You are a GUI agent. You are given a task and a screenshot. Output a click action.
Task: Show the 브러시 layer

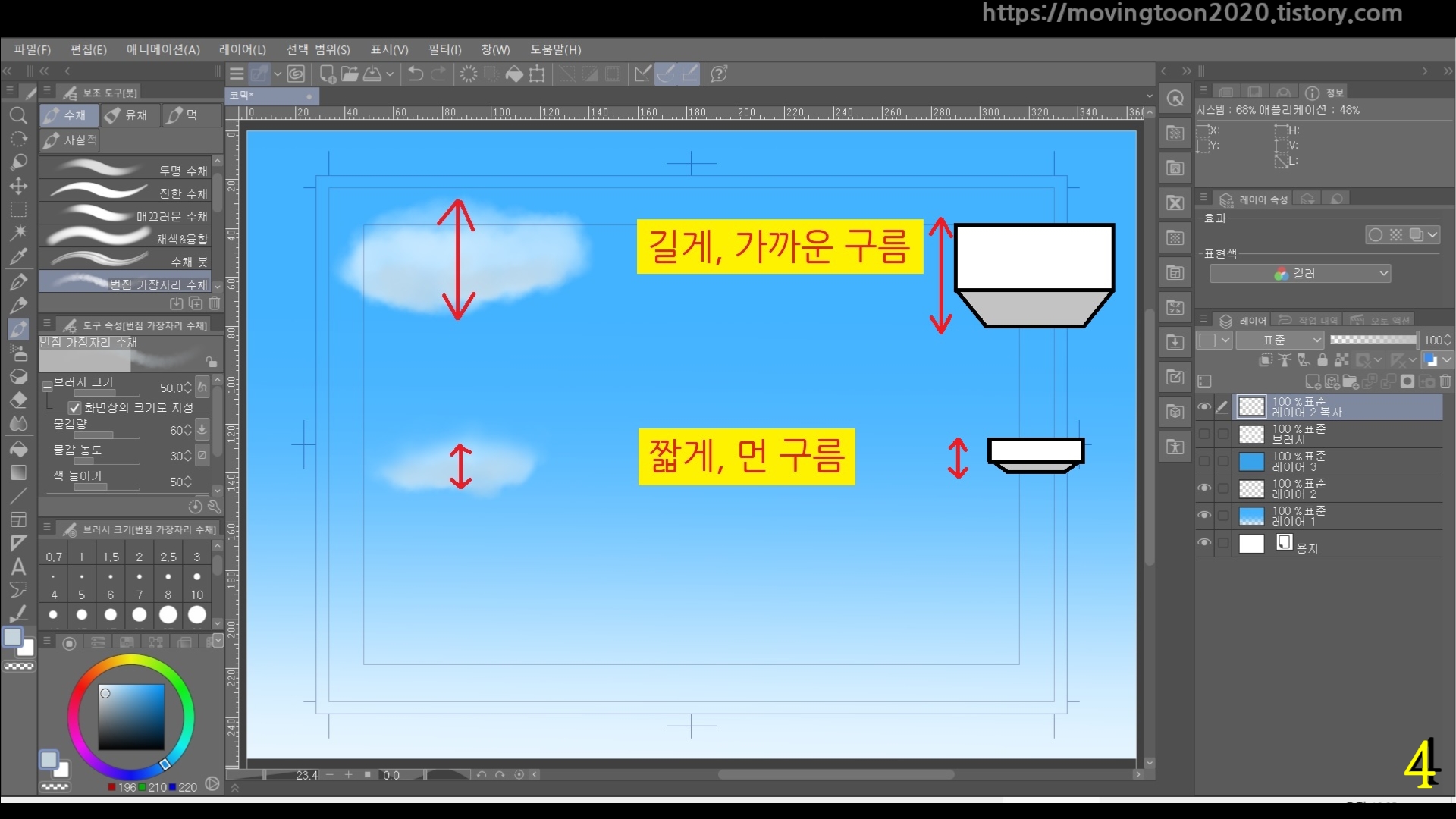(x=1203, y=435)
